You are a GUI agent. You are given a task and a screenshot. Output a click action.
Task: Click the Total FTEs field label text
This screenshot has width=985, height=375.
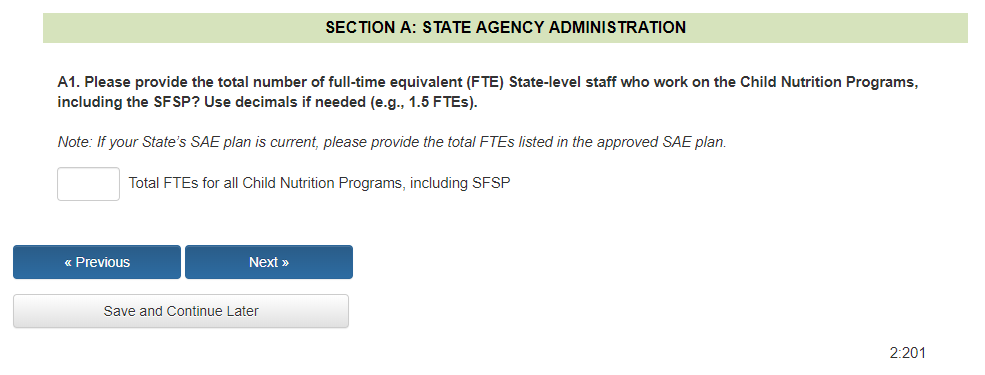click(x=319, y=183)
